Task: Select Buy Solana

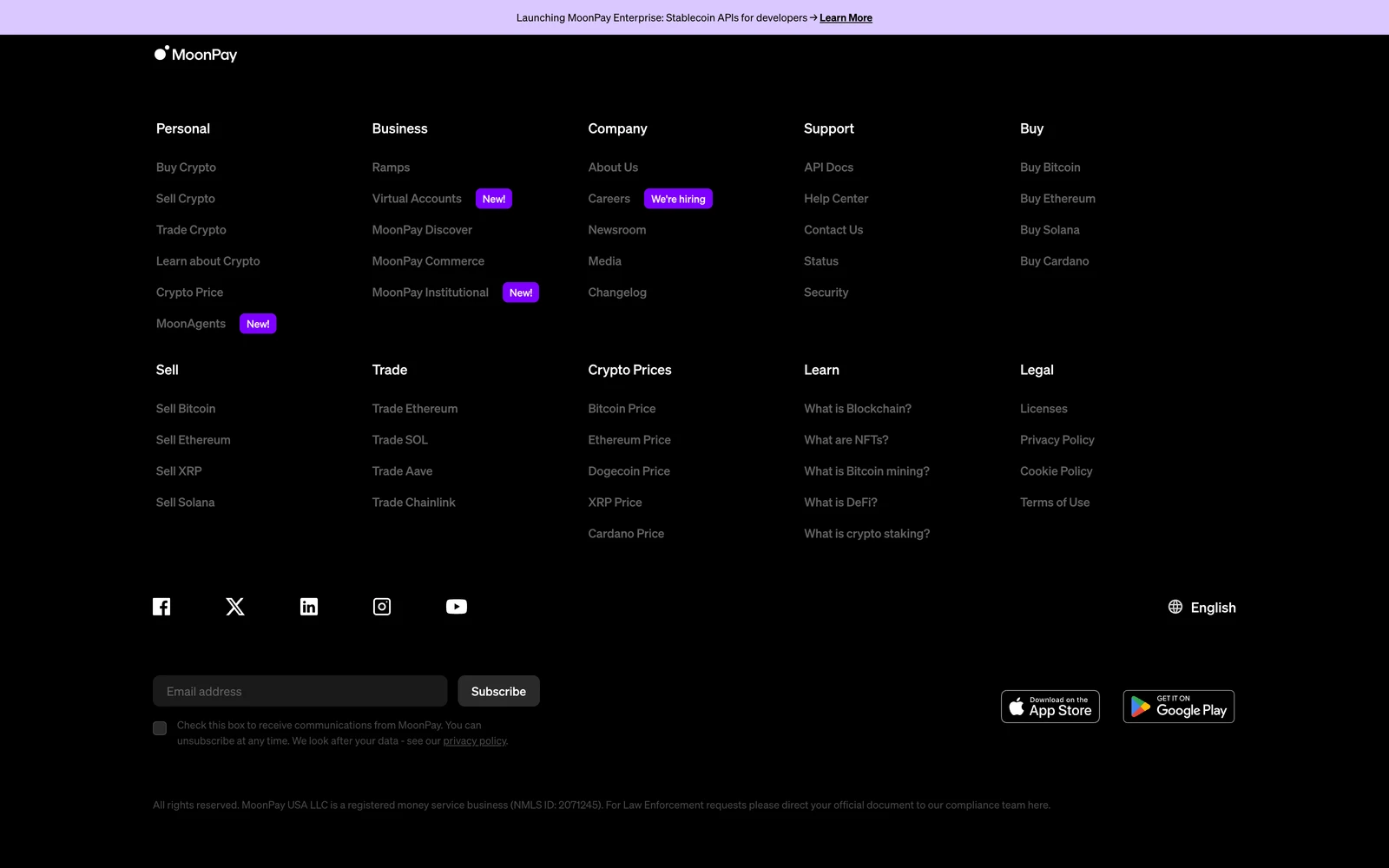Action: 1050,230
